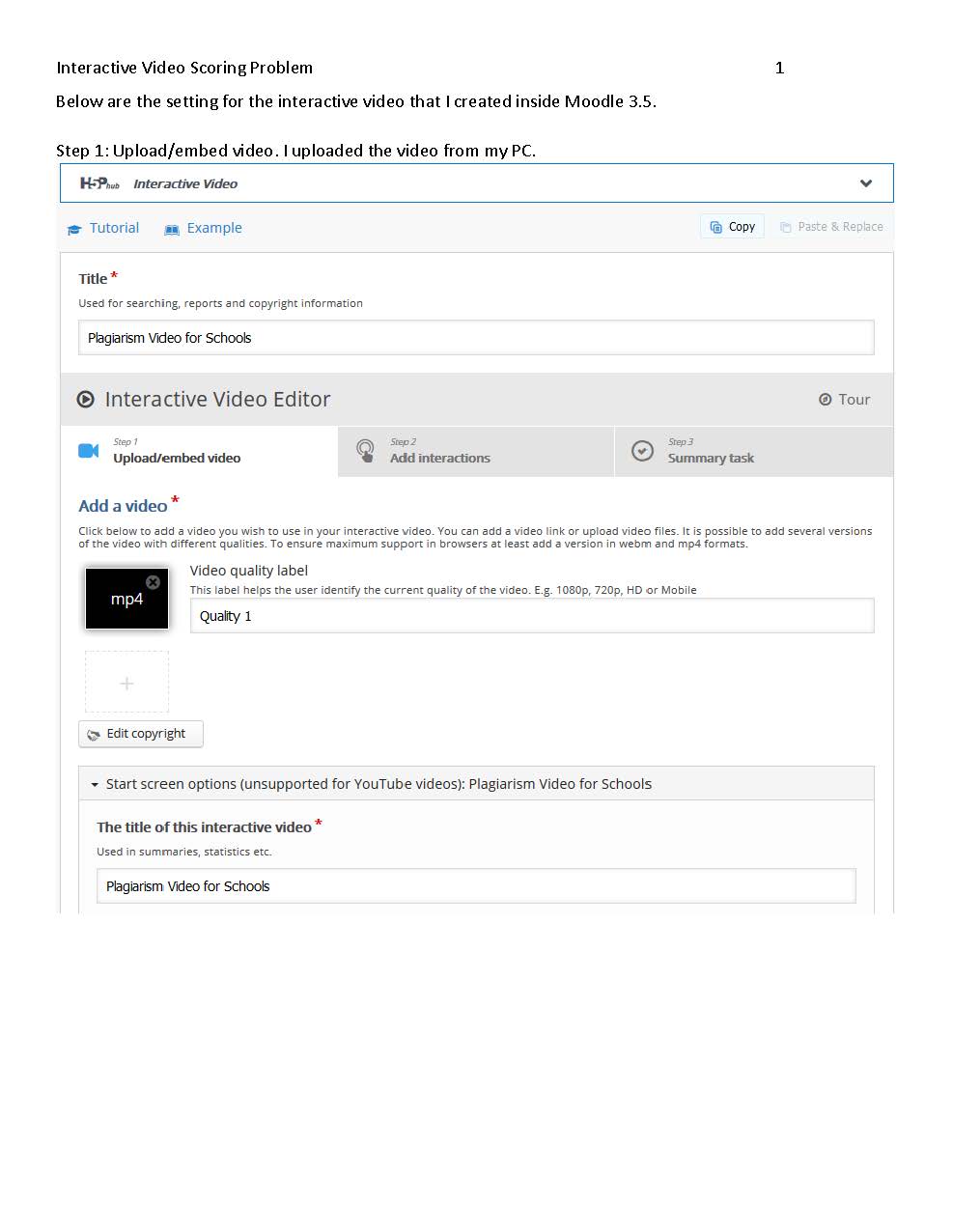Click the Copy button

[732, 226]
